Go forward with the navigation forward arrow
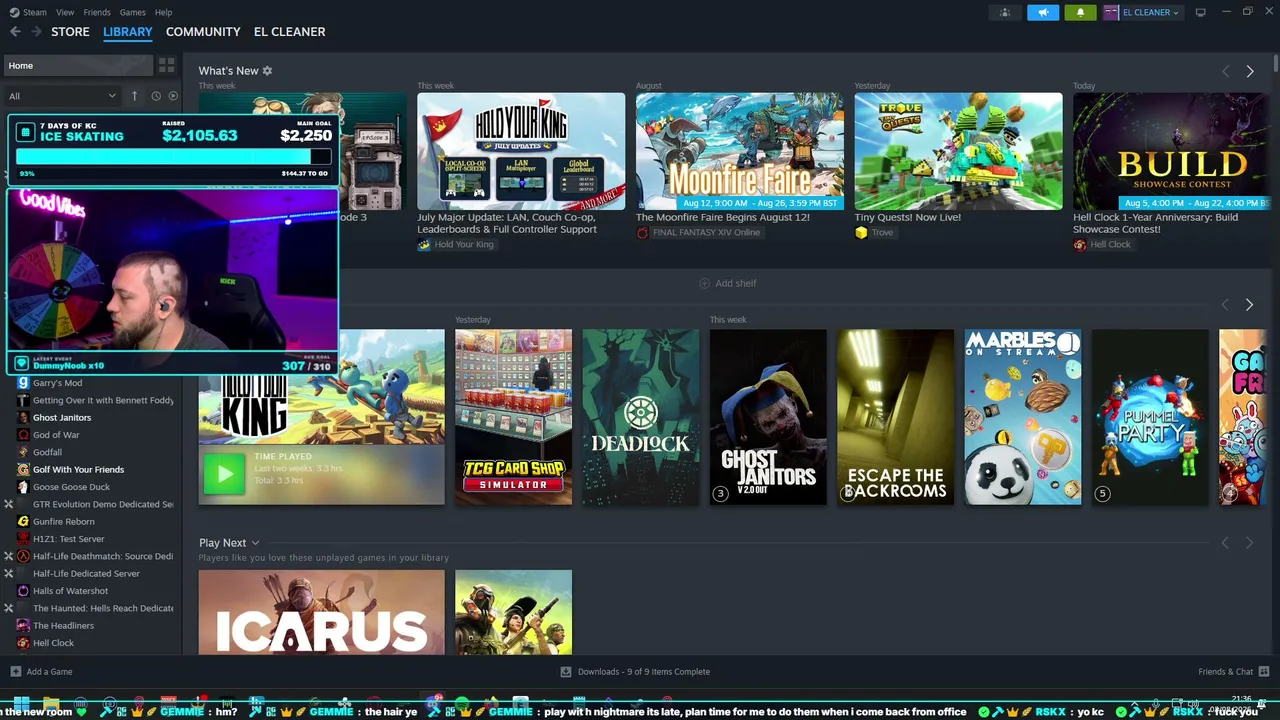Viewport: 1280px width, 720px height. coord(37,32)
